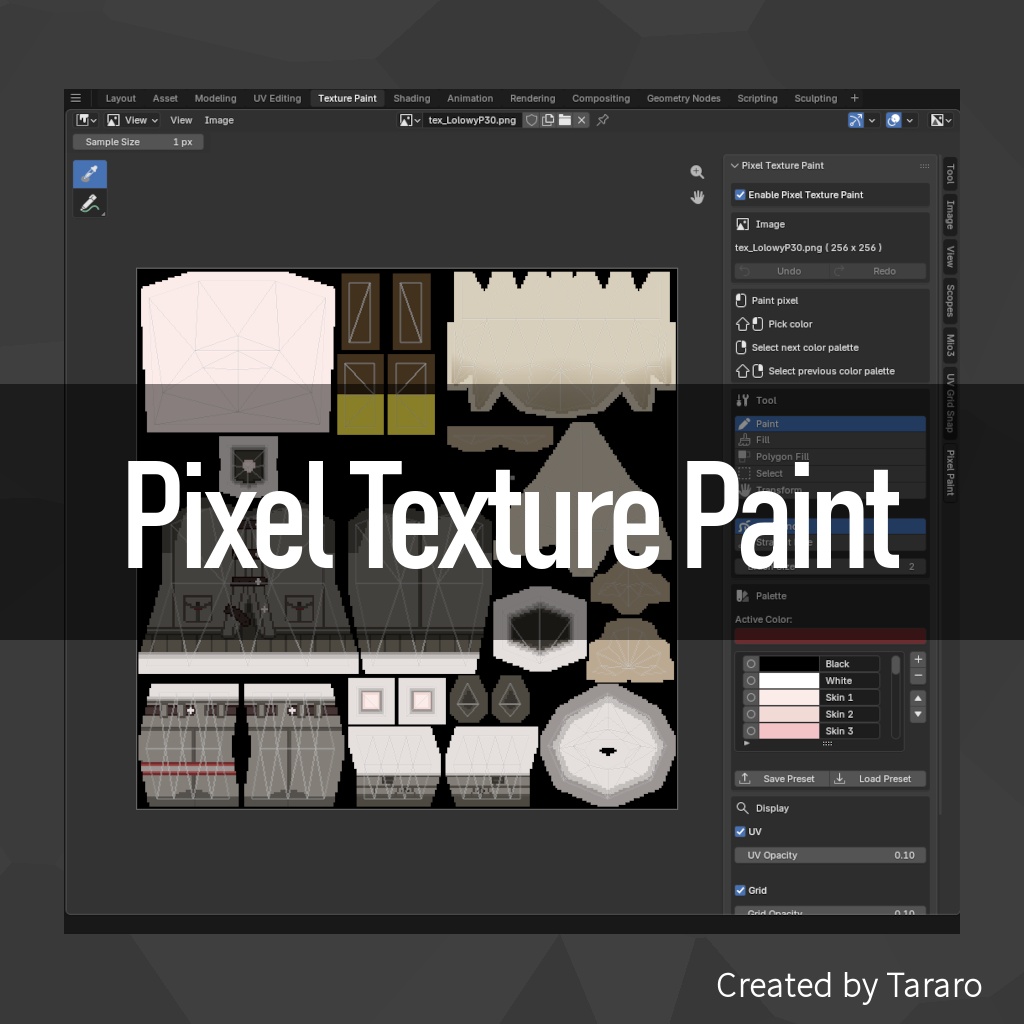Viewport: 1024px width, 1024px height.
Task: Unlink tex_LolowyP30.png with X icon
Action: click(x=581, y=120)
